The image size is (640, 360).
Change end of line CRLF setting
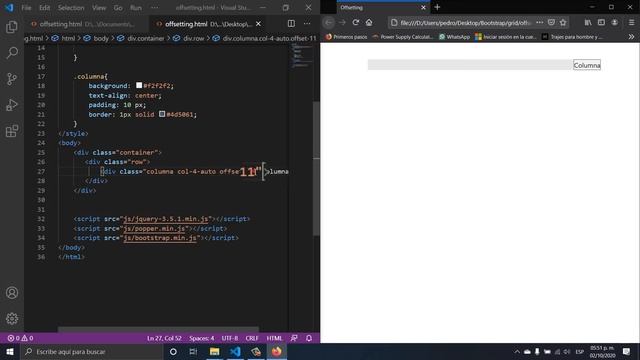[x=252, y=338]
